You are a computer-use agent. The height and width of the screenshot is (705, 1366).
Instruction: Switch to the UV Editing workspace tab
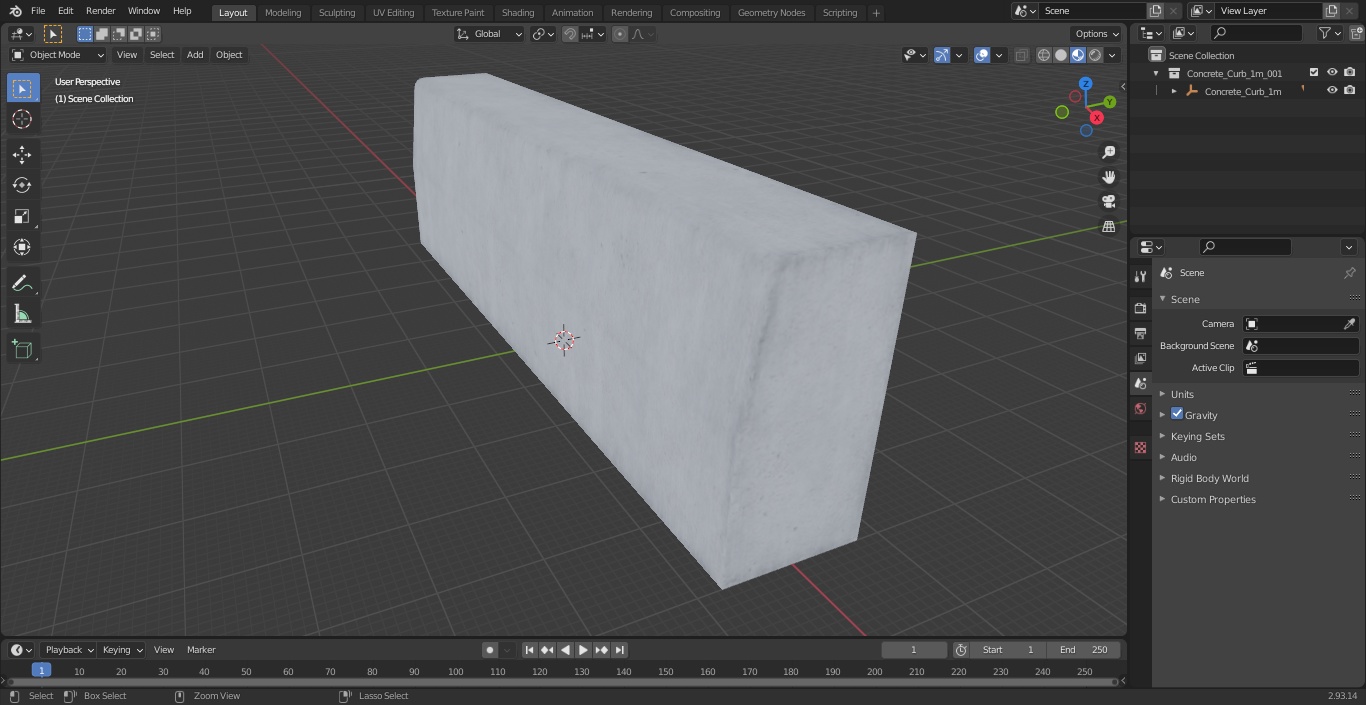[393, 12]
